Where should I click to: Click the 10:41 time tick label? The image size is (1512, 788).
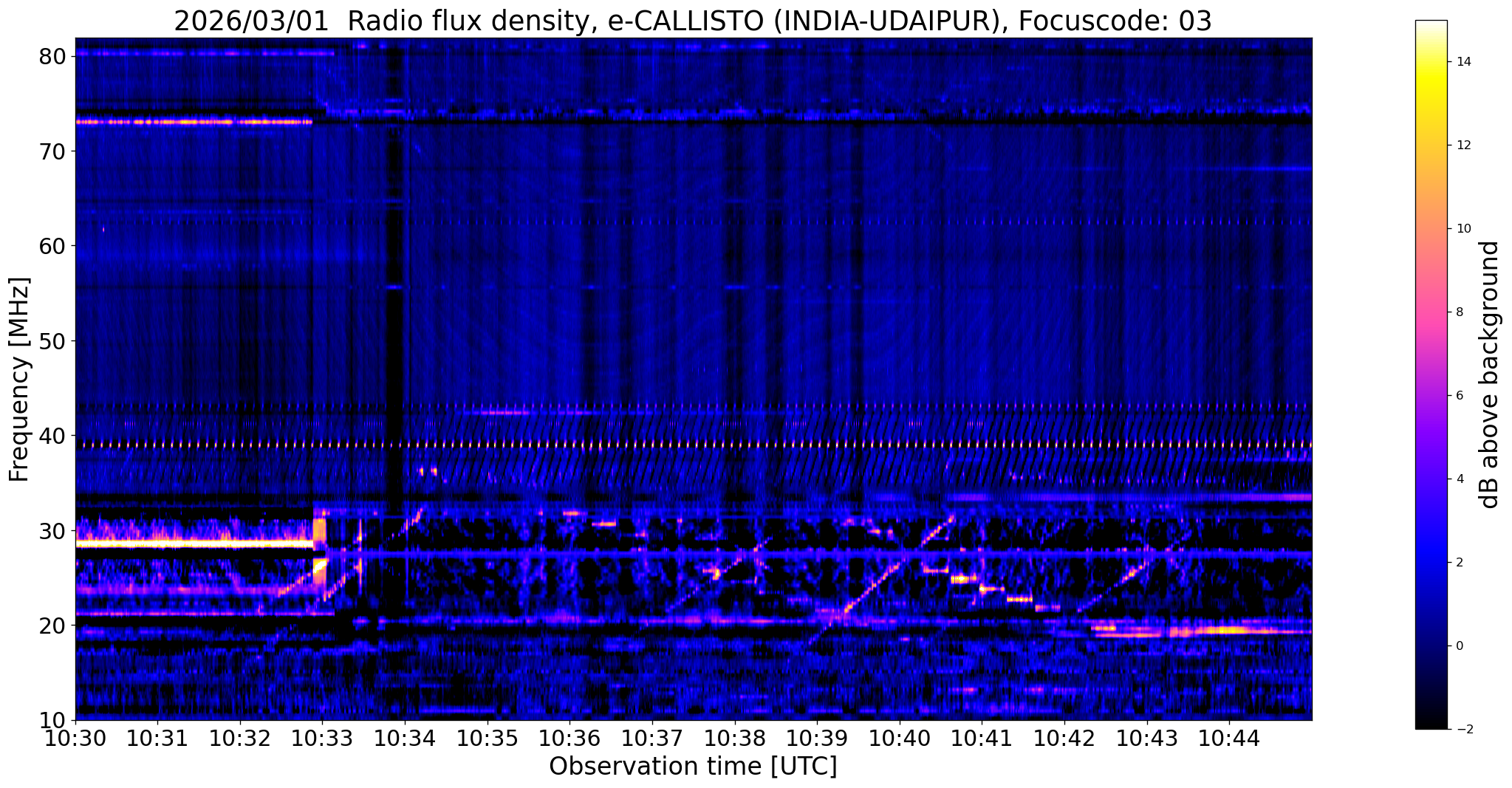(982, 738)
